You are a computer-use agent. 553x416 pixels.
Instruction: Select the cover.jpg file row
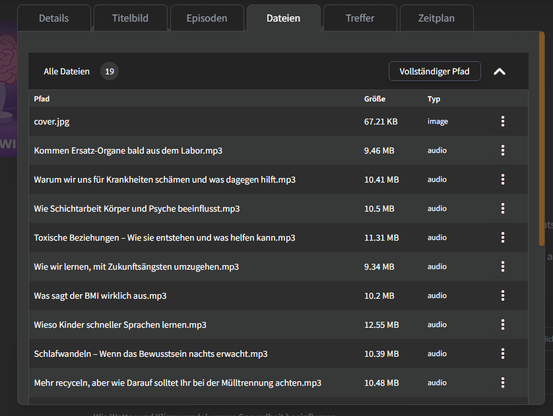[x=278, y=121]
